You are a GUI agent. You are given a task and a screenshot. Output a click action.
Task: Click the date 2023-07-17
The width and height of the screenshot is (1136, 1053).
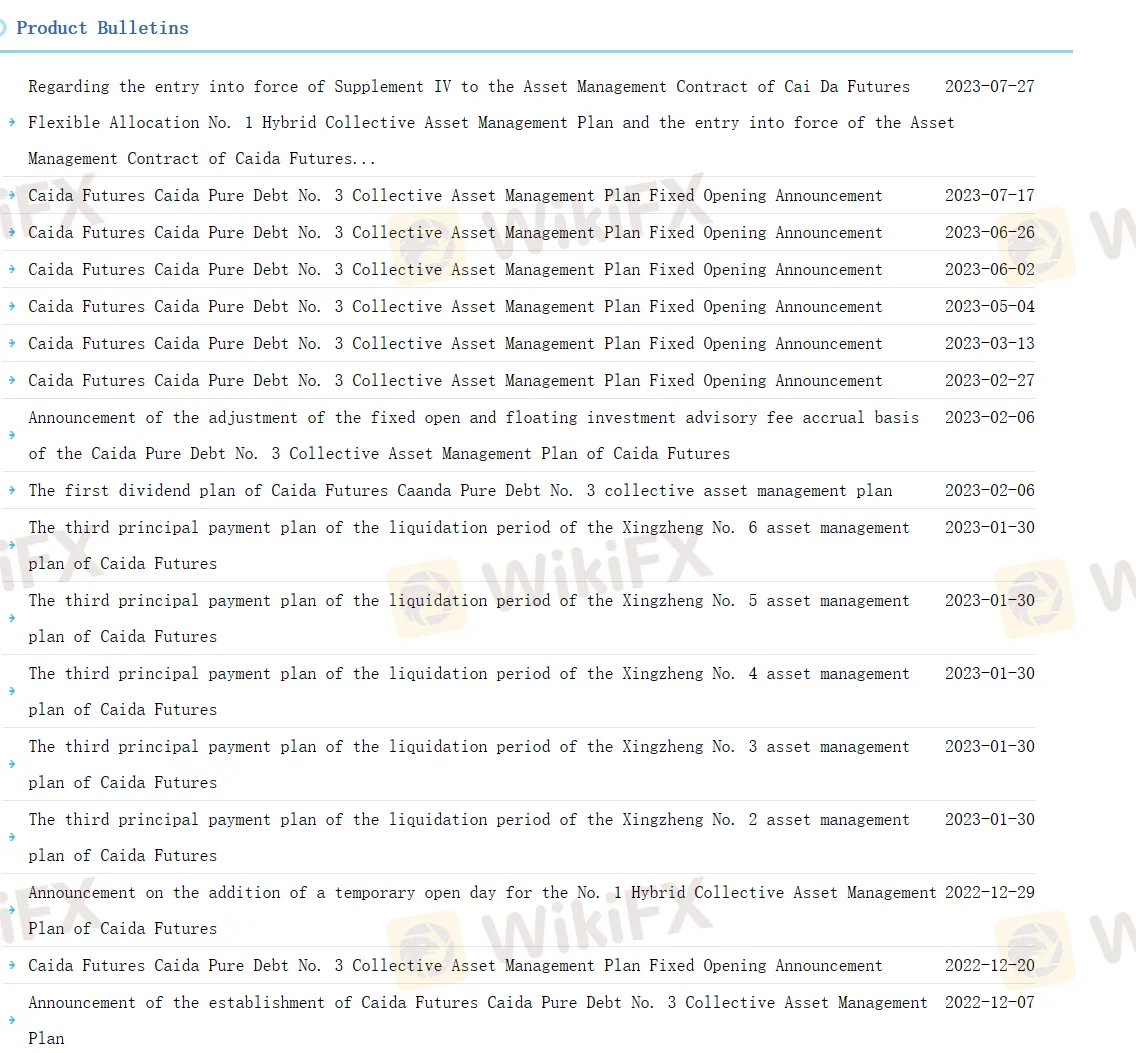[990, 196]
